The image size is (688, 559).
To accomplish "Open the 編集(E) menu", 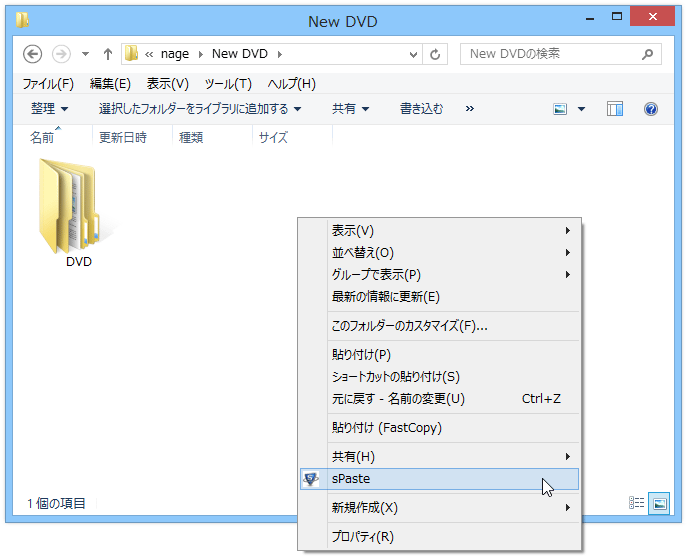I will [x=110, y=83].
